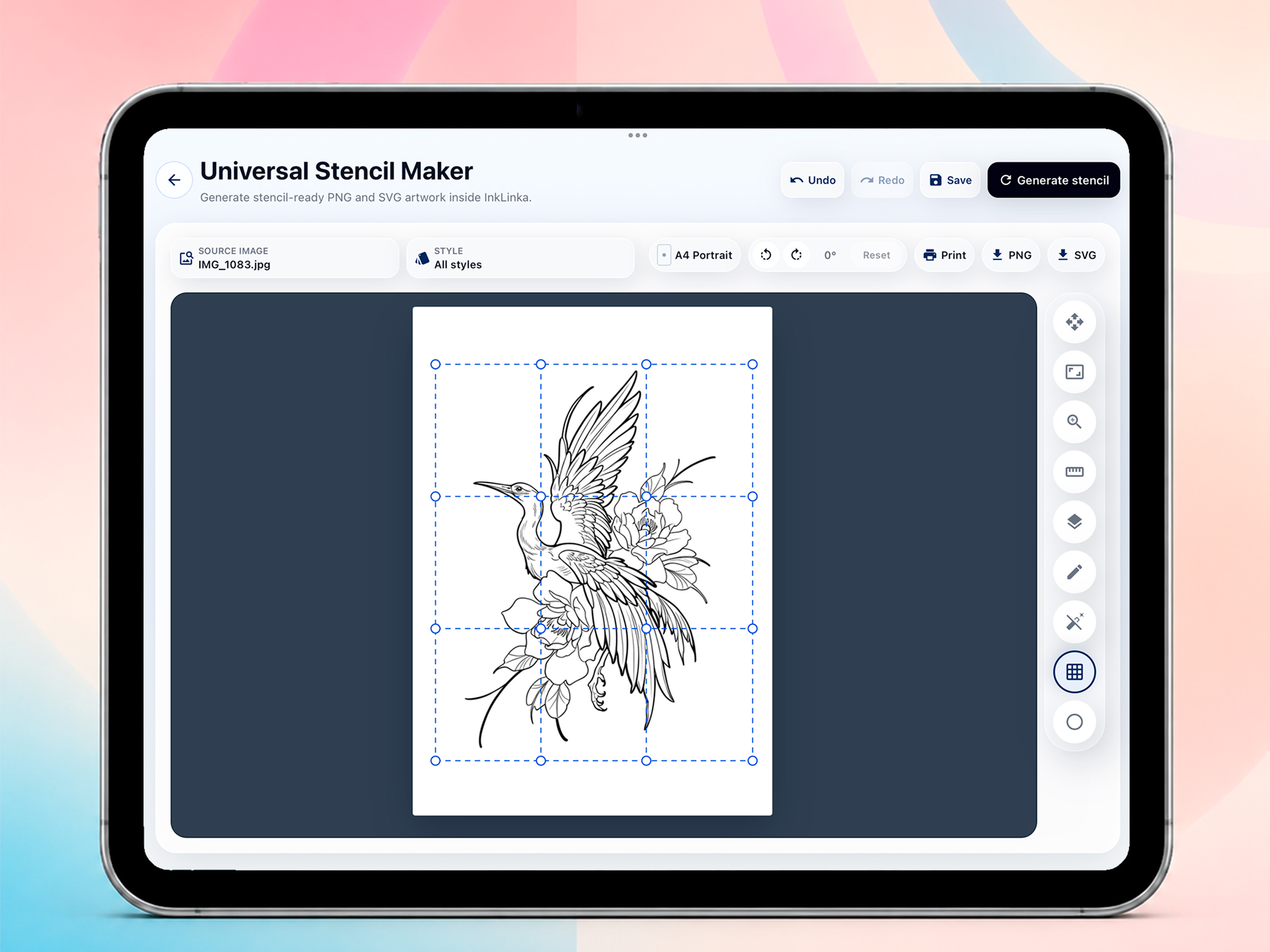Click the top-right grid corner handle

tap(753, 364)
